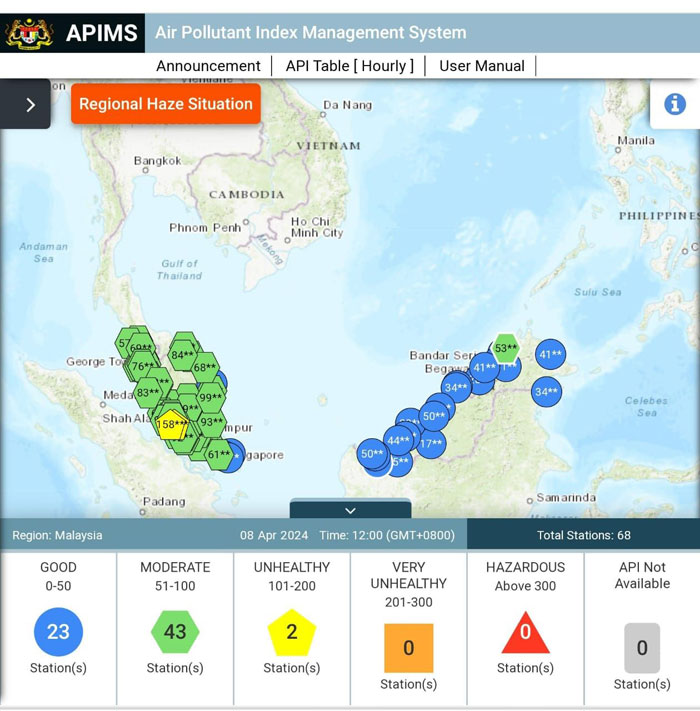
Task: Click the MODERATE 51-100 heading
Action: tap(175, 576)
